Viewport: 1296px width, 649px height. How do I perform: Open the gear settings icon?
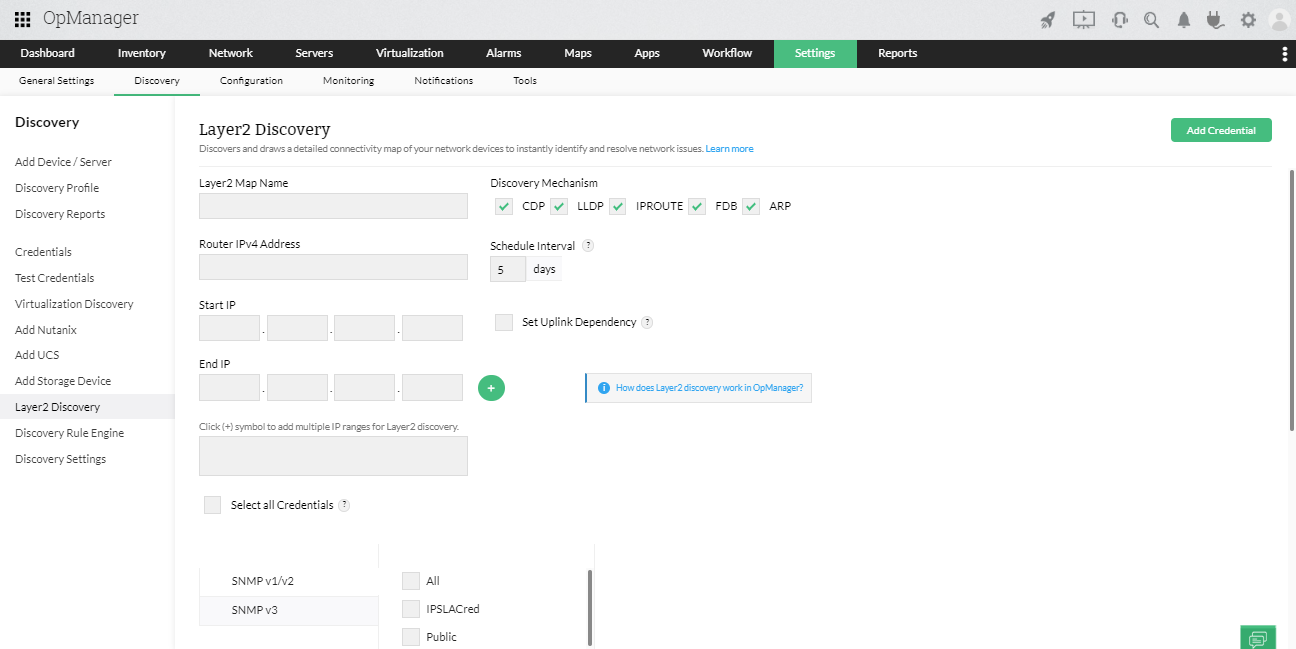(x=1248, y=19)
